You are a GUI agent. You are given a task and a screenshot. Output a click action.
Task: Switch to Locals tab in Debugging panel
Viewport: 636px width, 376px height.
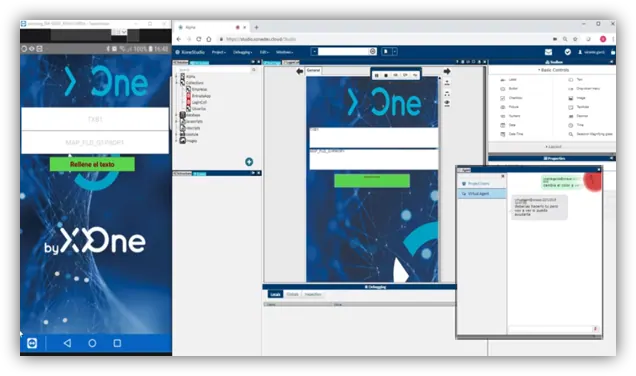click(275, 294)
